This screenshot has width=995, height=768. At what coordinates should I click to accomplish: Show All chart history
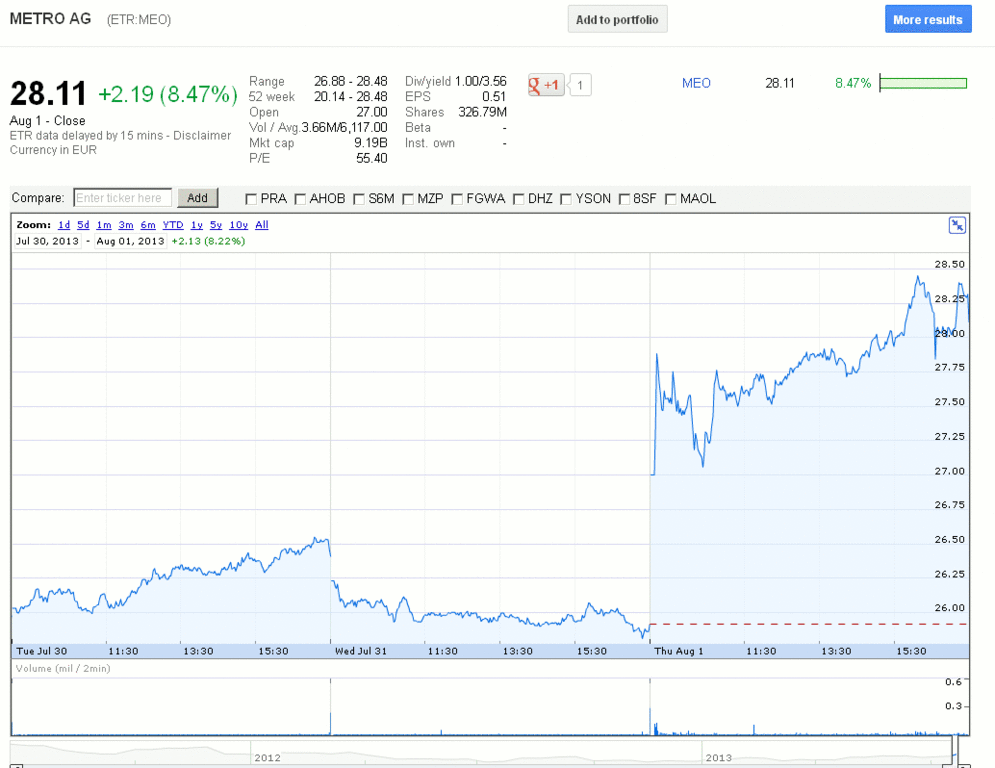pyautogui.click(x=261, y=225)
